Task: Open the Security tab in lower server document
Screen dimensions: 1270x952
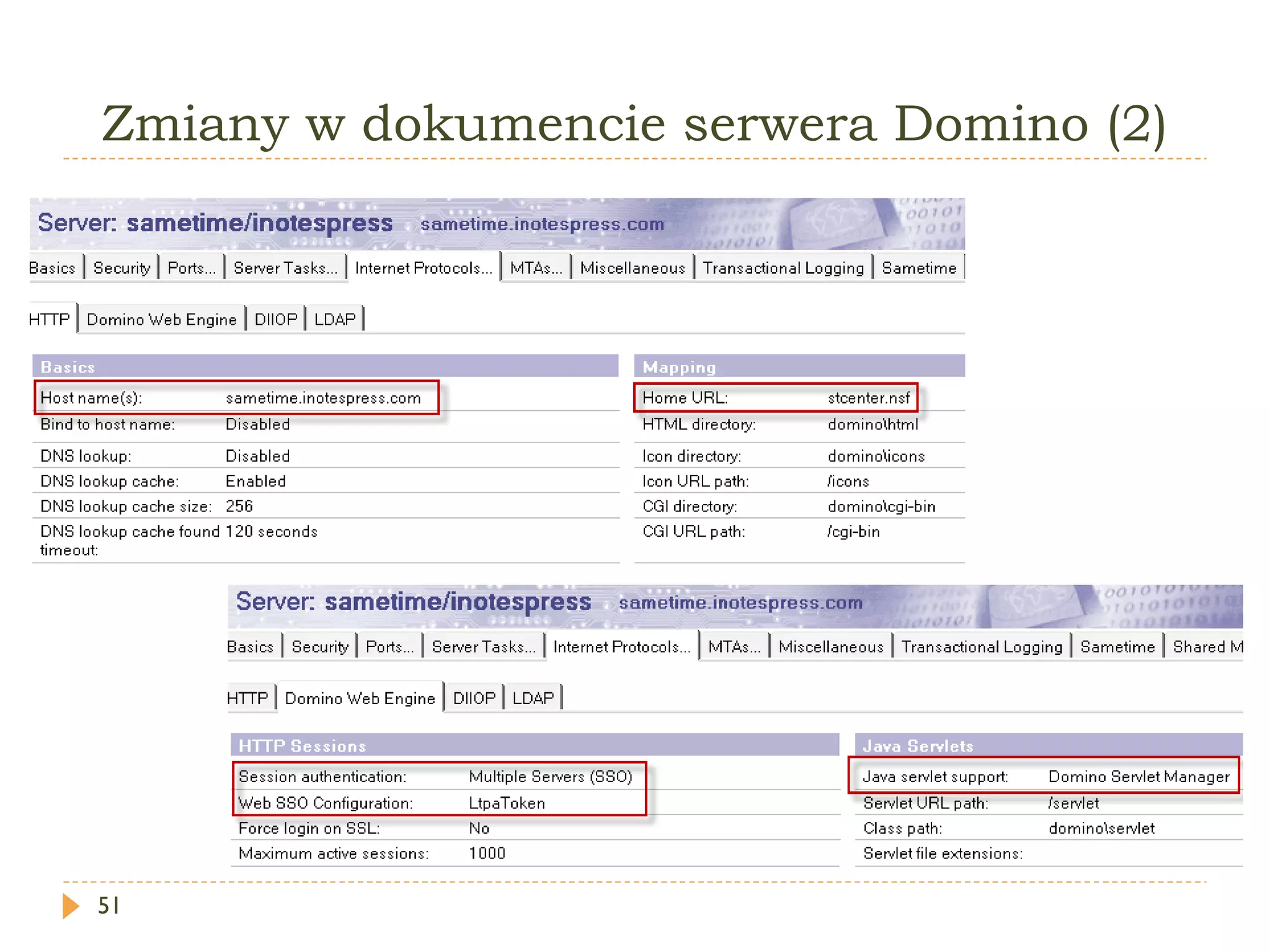Action: pyautogui.click(x=320, y=646)
